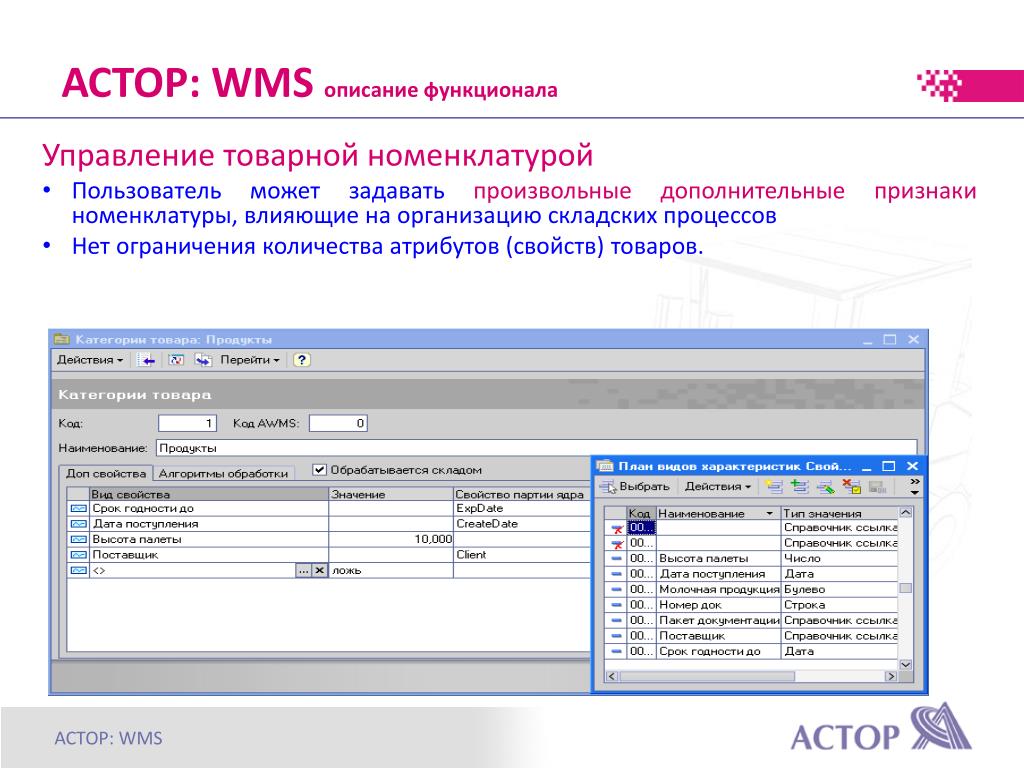Click the Вид свойства column header
1024x768 pixels.
point(208,494)
